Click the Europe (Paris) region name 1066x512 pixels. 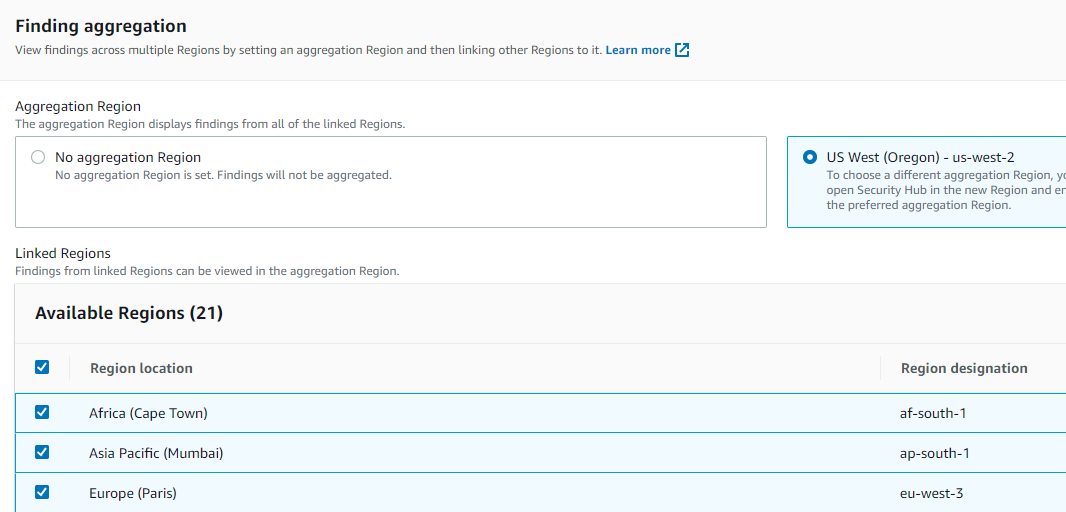pos(133,493)
